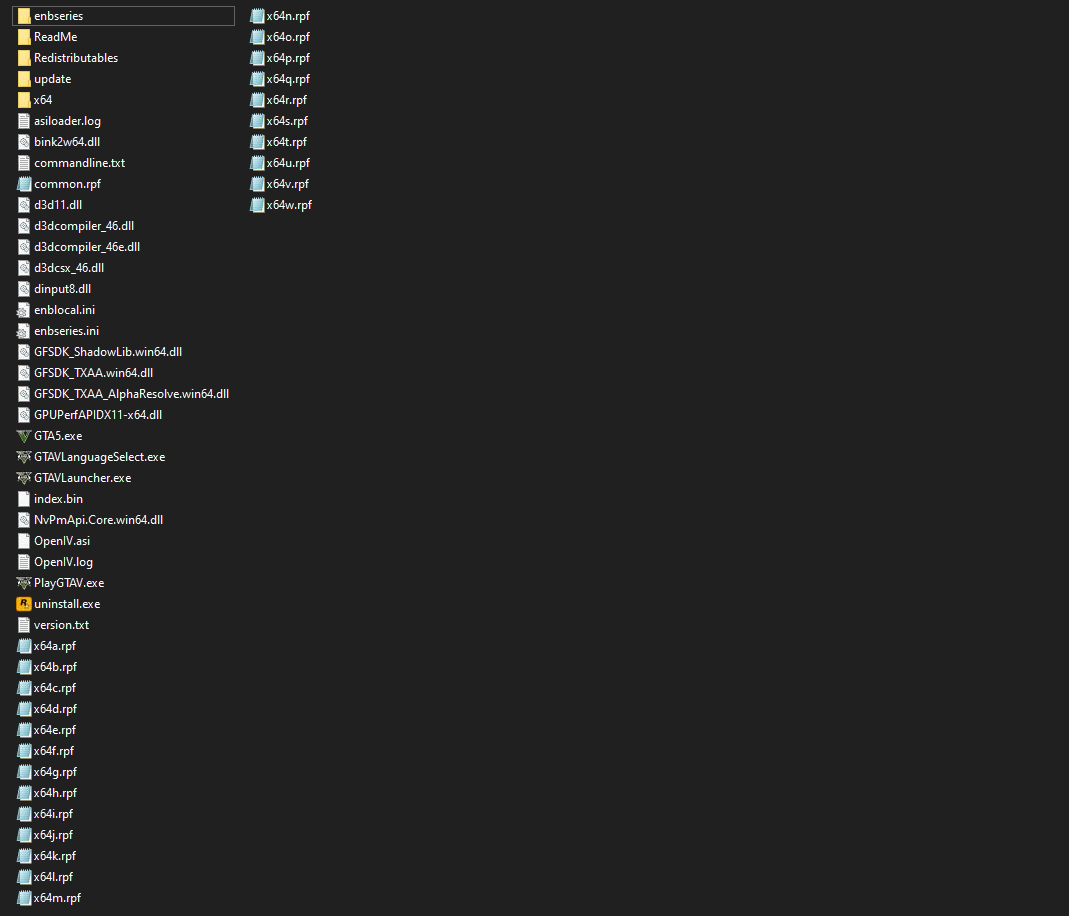The height and width of the screenshot is (916, 1069).
Task: Select the x64p.rpf file name
Action: coord(288,58)
